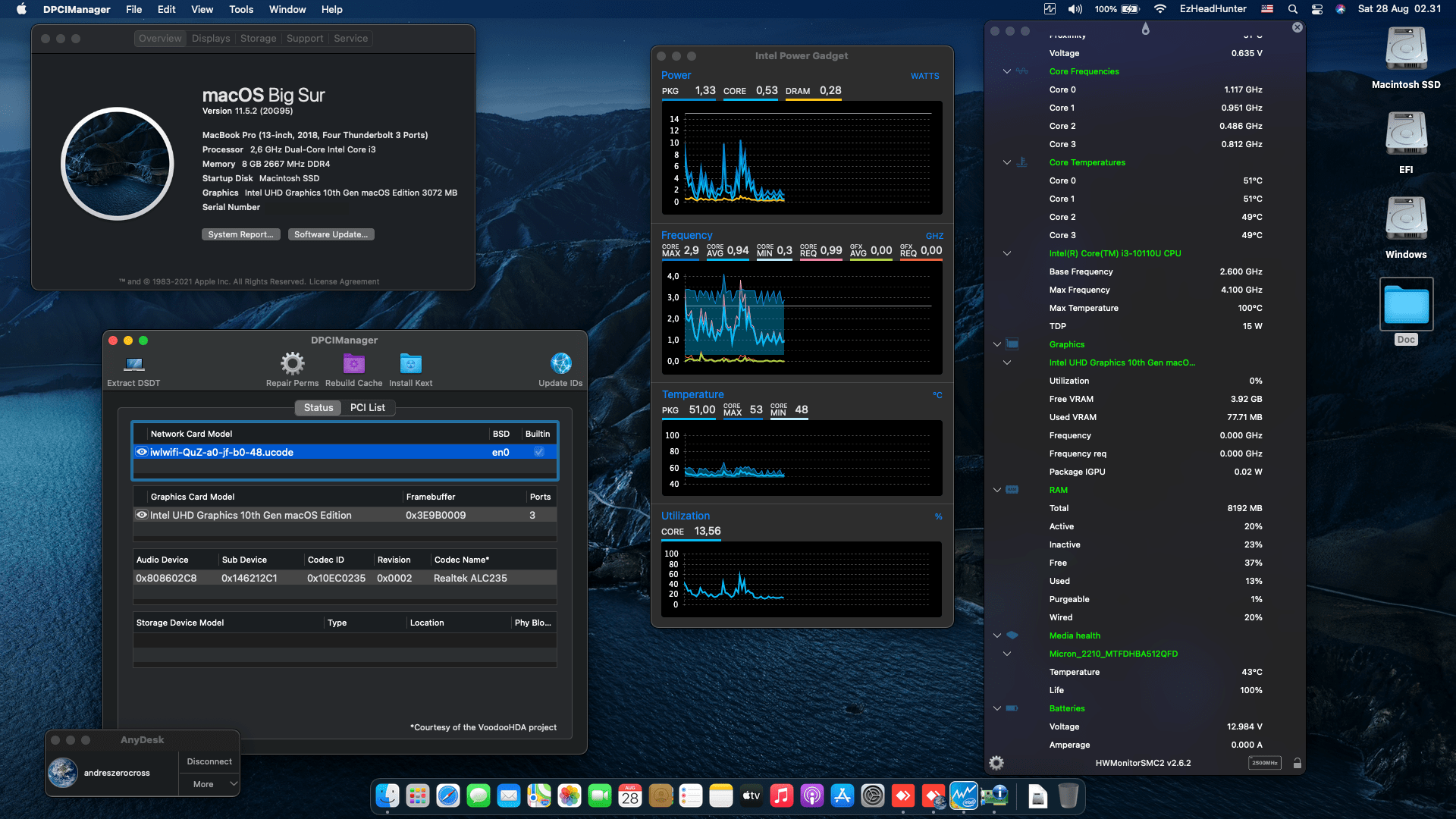Click the lock icon in HWMonitorSMC2 footer
This screenshot has width=1456, height=819.
(x=1297, y=763)
